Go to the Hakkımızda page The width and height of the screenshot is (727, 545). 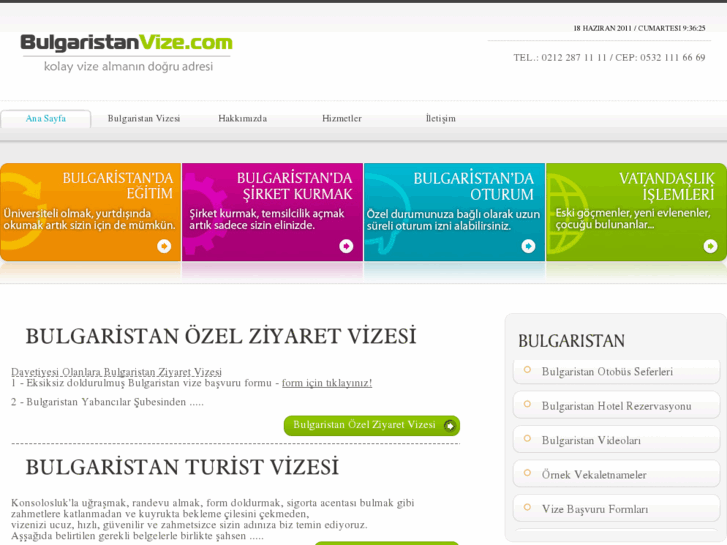[242, 119]
